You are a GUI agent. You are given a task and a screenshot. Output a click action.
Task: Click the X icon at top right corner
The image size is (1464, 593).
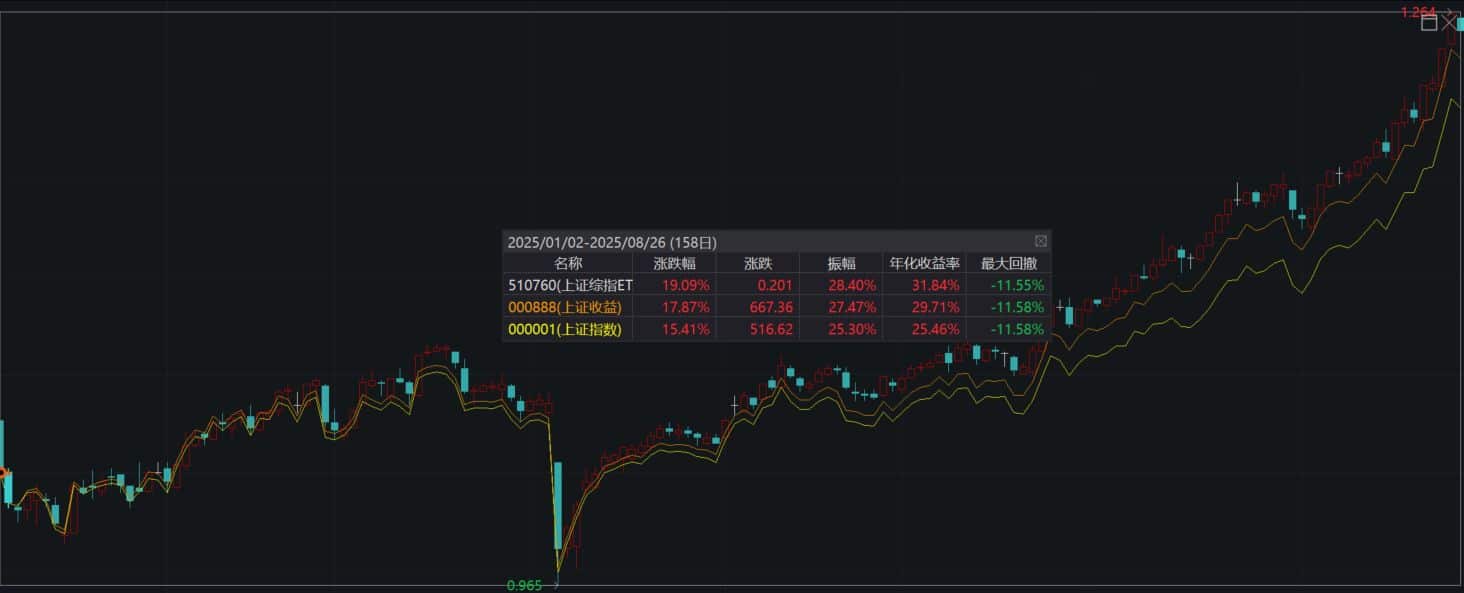1449,22
